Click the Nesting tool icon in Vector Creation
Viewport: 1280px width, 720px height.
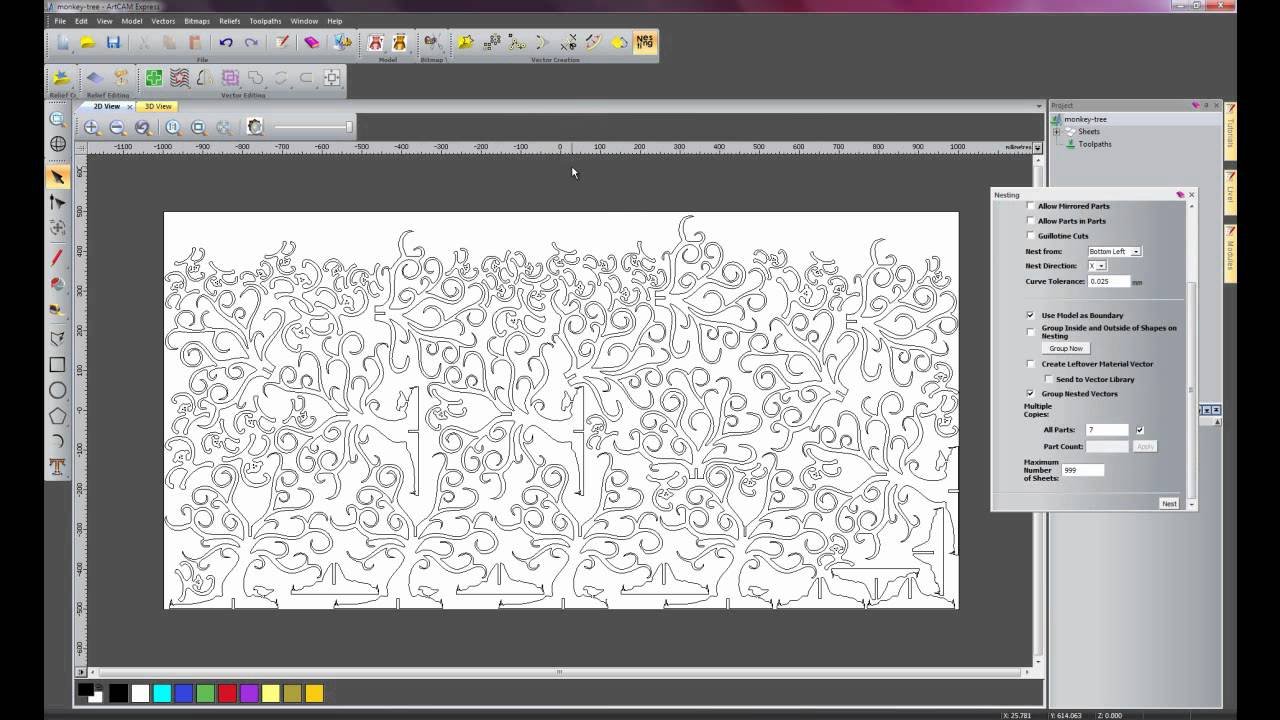(x=645, y=42)
